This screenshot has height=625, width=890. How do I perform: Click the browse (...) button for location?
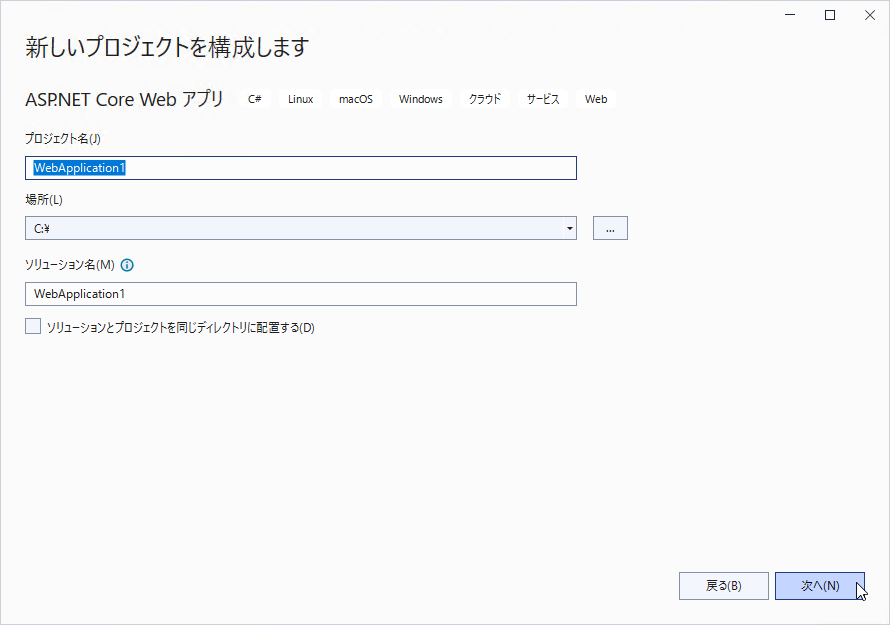610,228
